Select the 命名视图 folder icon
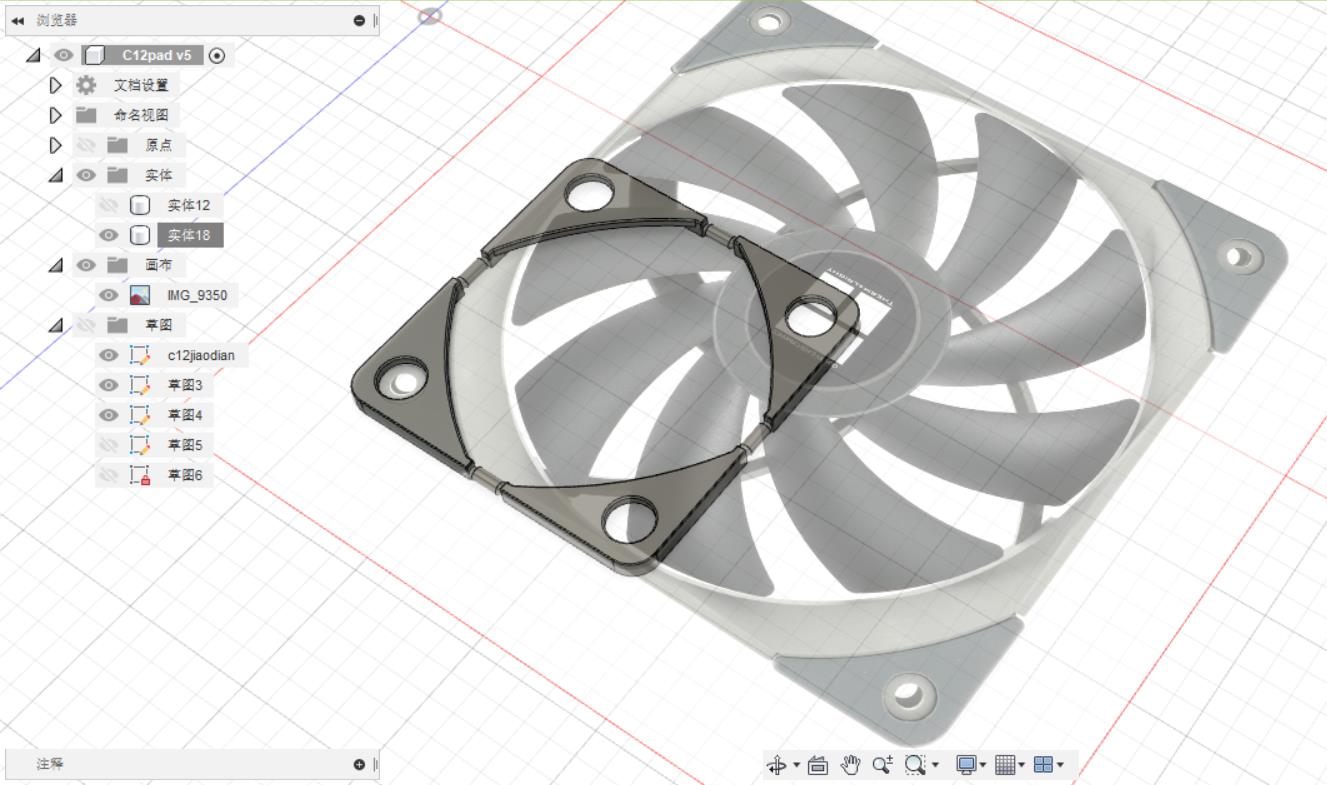This screenshot has height=785, width=1327. 86,115
